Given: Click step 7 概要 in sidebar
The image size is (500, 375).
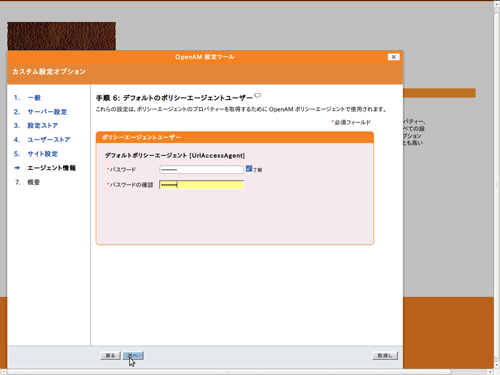Looking at the screenshot, I should click(33, 182).
